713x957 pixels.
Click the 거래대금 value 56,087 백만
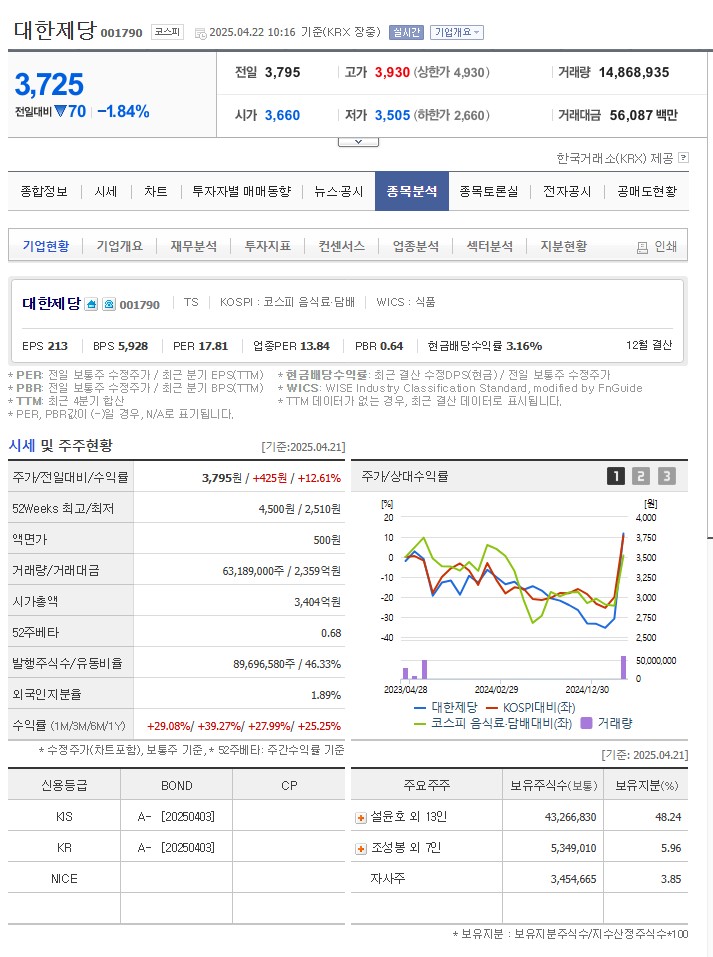643,115
